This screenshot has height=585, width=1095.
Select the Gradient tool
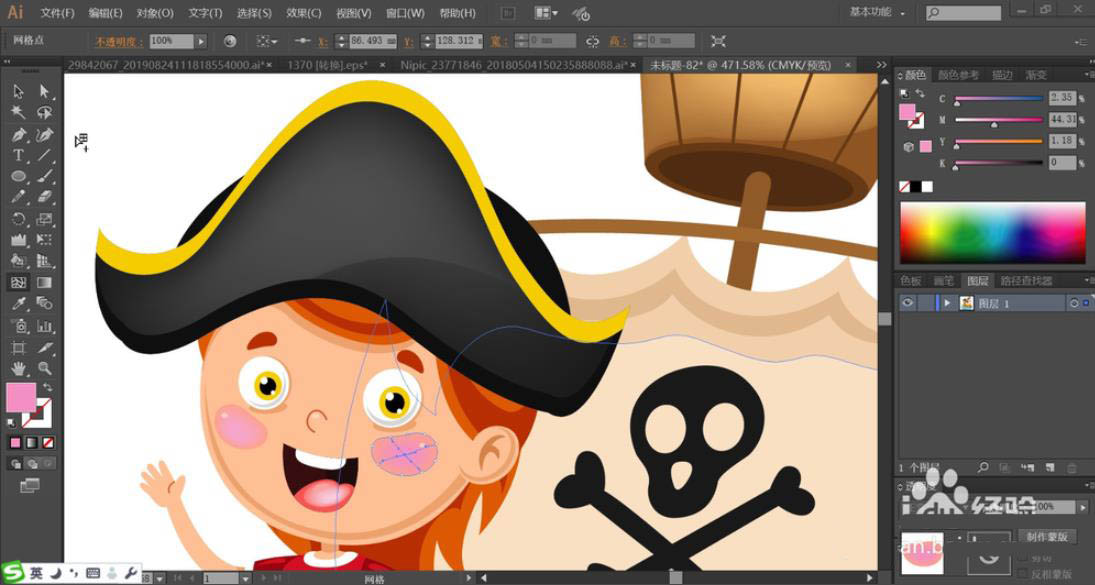44,283
